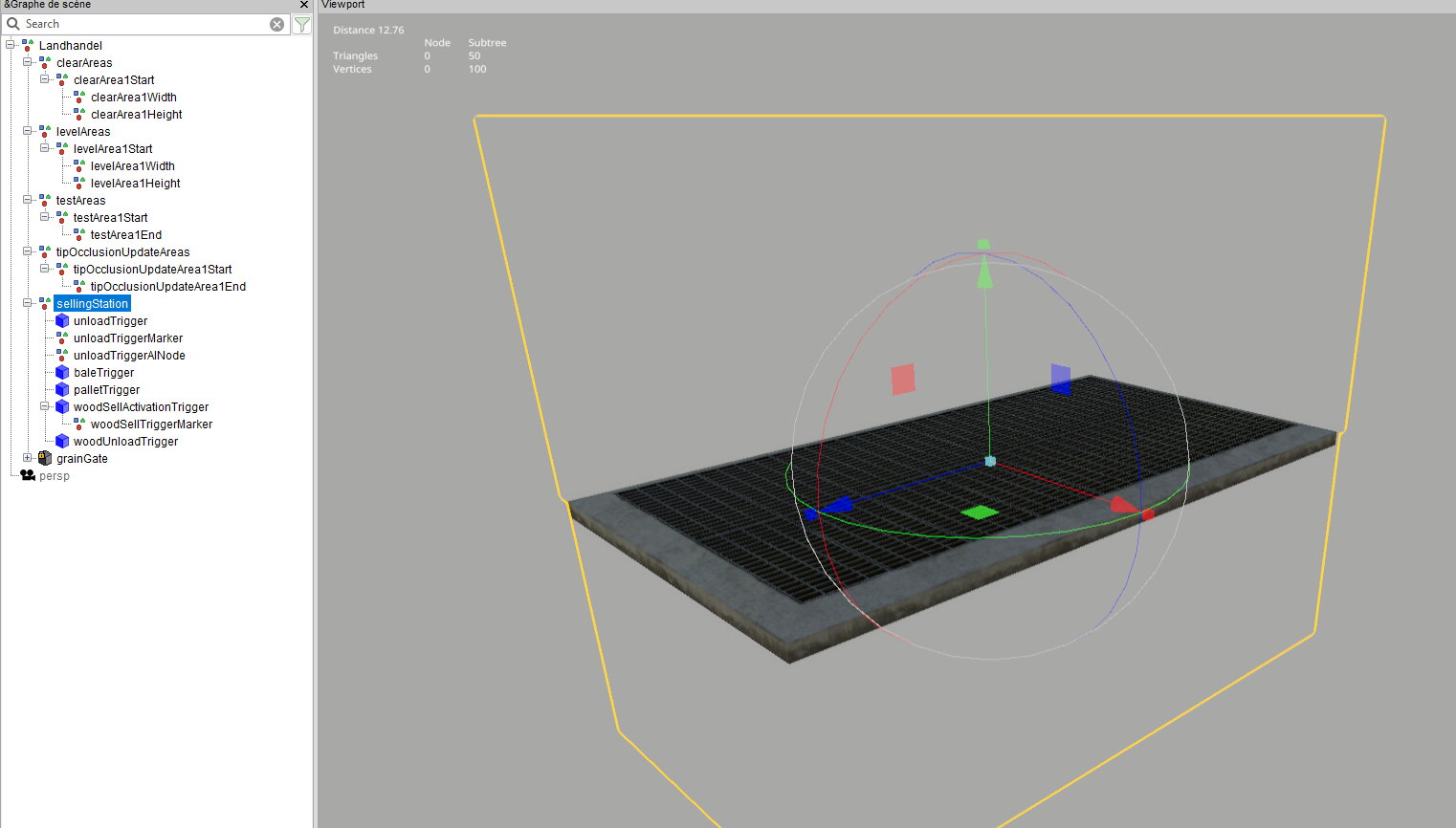Click the green Y-axis arrow of the gizmo
1456x828 pixels.
(984, 271)
